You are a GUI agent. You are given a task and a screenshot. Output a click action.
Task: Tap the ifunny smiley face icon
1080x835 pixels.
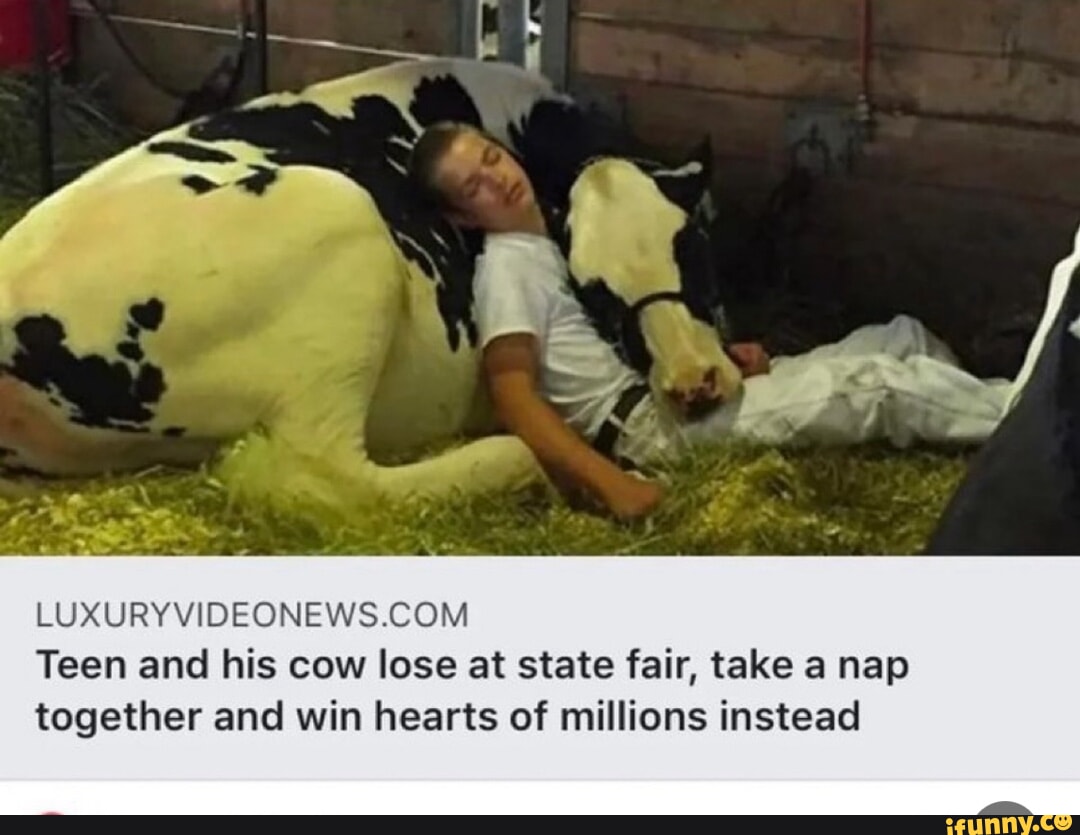[x=1063, y=822]
